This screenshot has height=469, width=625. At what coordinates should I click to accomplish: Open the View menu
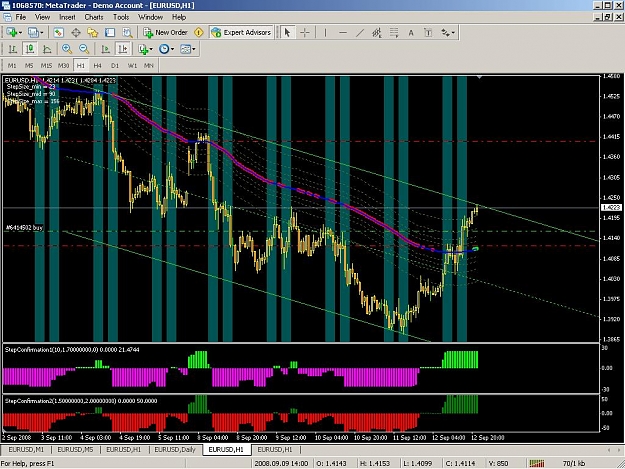tap(42, 17)
